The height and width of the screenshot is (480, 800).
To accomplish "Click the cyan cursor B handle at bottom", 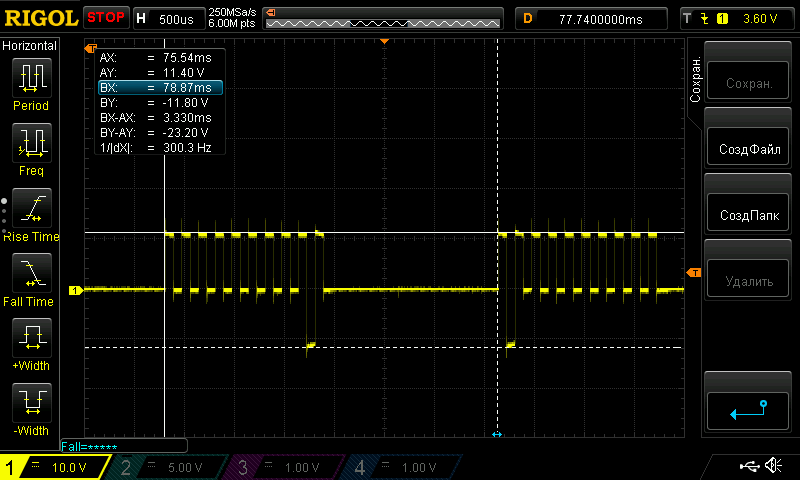I will tap(497, 435).
